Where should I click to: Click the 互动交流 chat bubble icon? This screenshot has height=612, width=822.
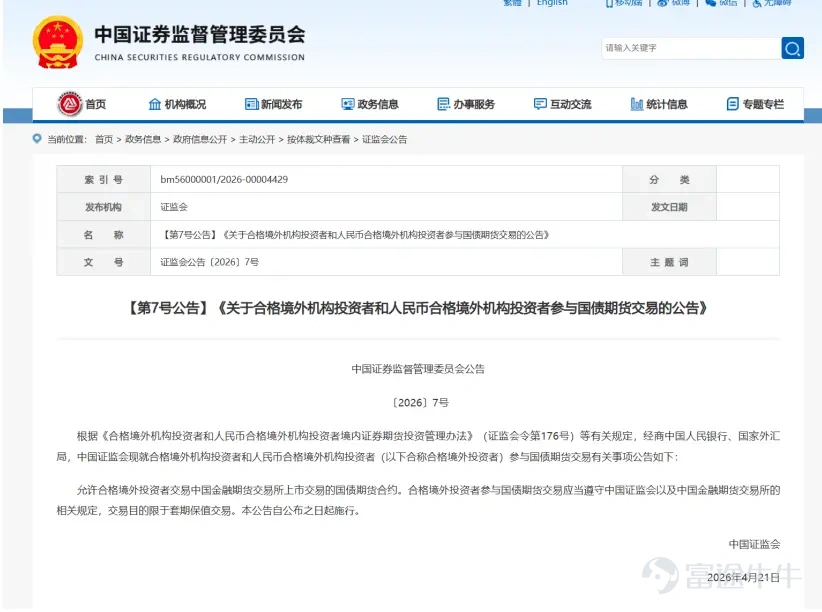pos(540,104)
